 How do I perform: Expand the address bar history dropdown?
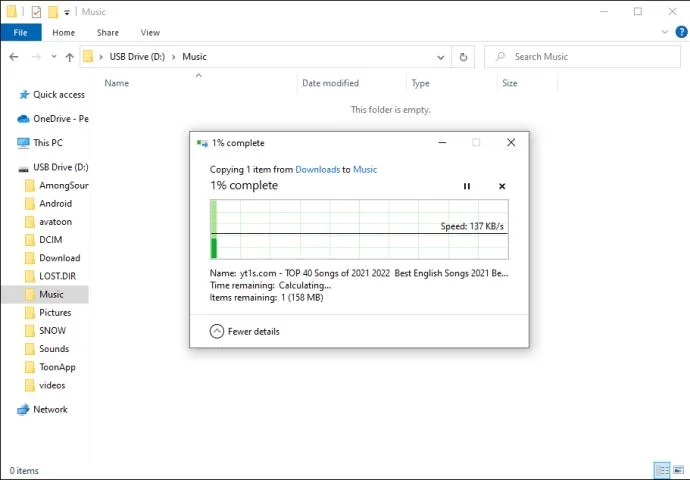point(440,57)
